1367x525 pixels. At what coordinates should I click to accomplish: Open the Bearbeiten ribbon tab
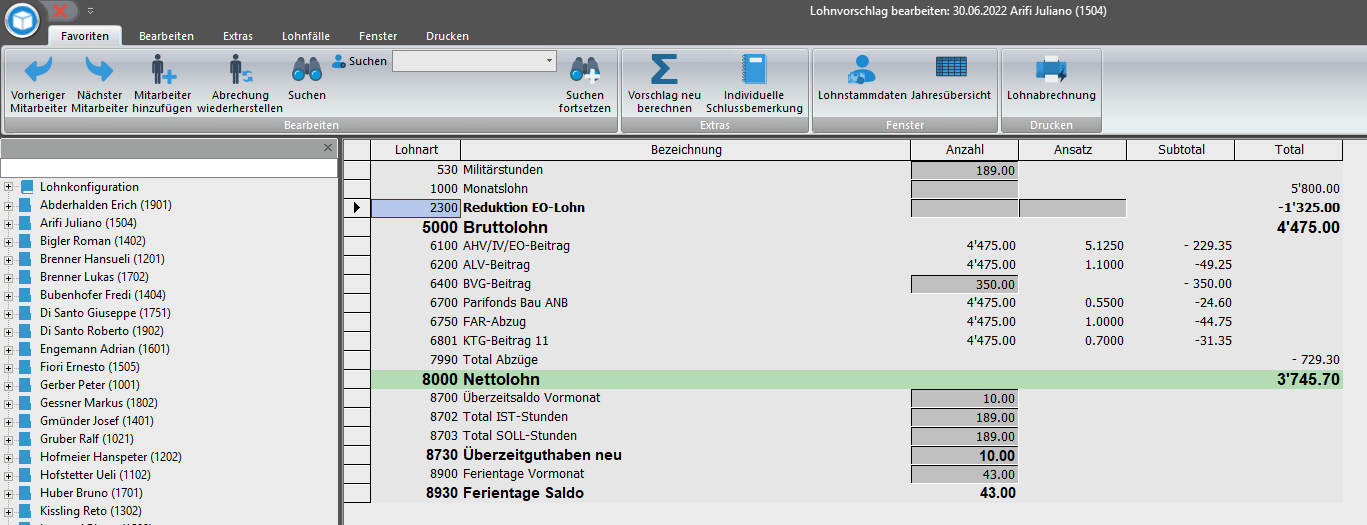[x=167, y=36]
